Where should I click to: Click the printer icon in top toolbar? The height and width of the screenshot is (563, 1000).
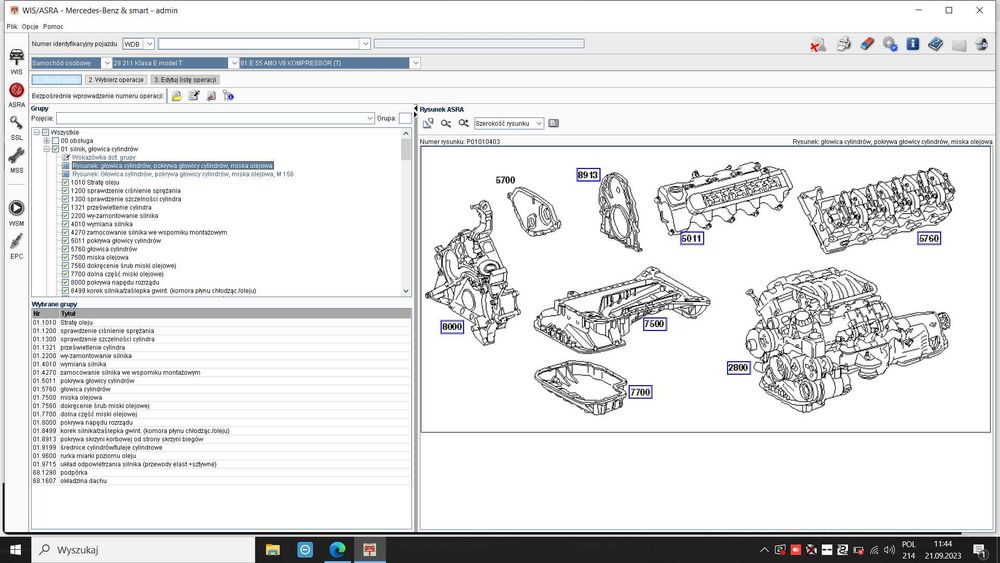(843, 44)
